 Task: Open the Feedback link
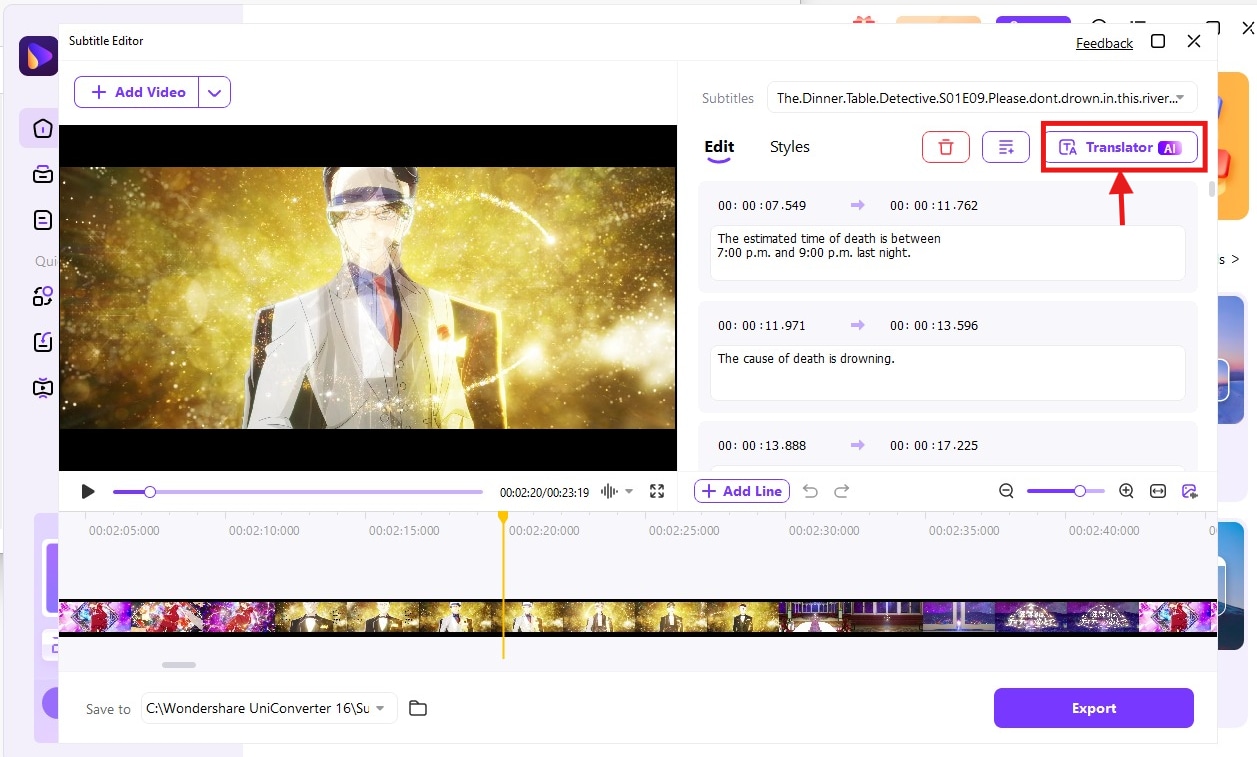tap(1104, 43)
